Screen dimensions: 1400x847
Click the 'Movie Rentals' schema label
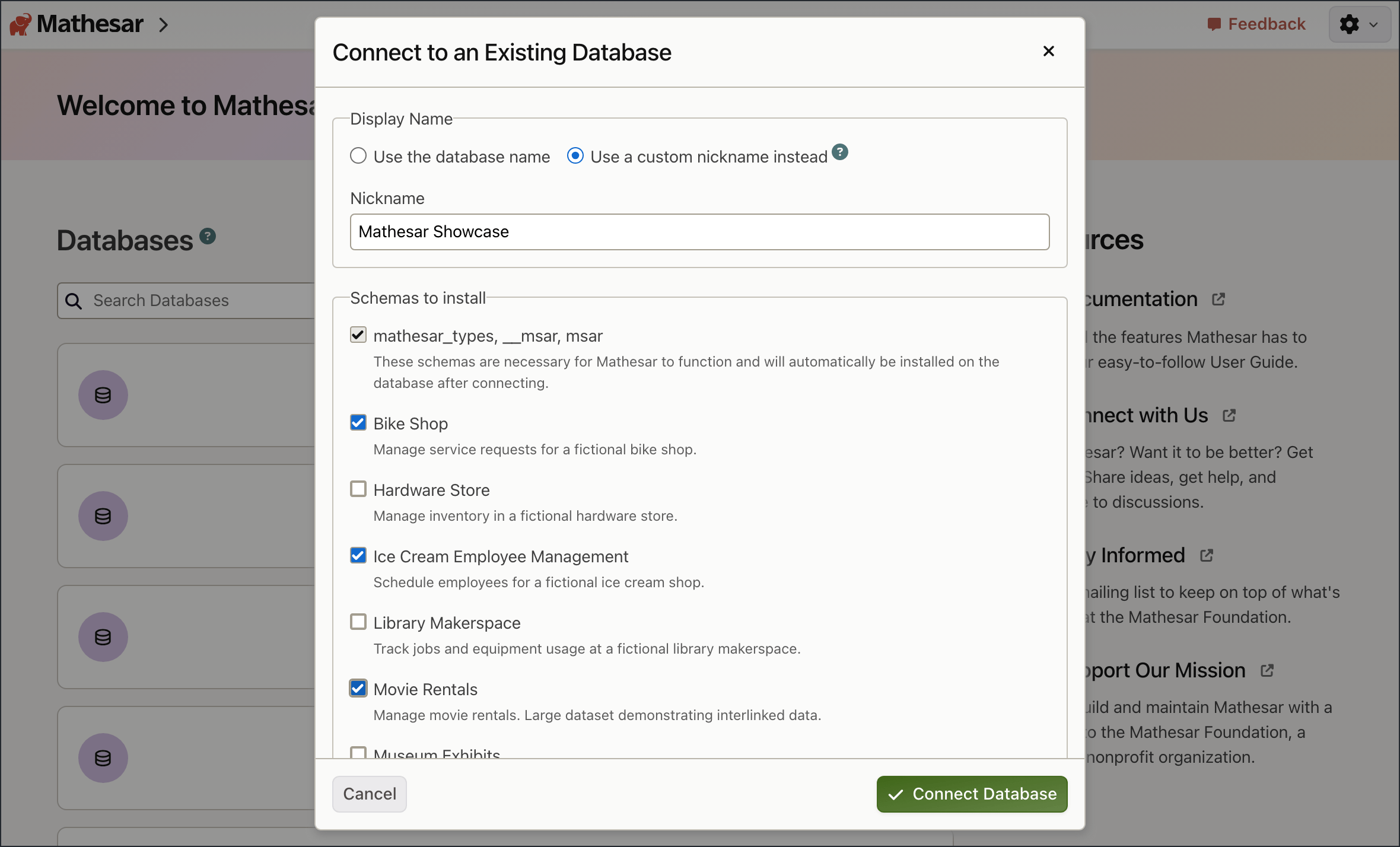point(425,689)
